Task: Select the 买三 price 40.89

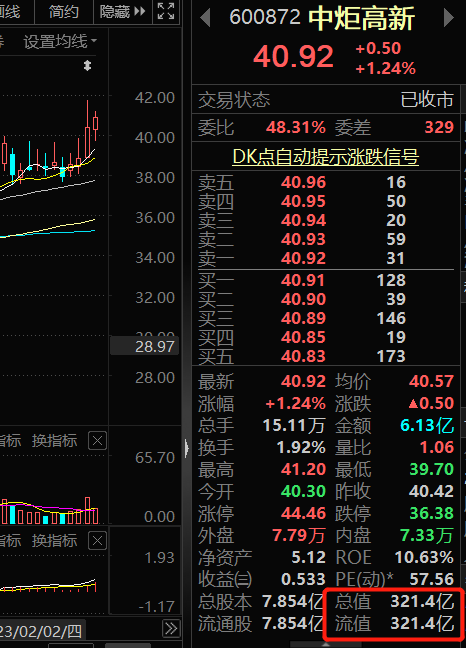Action: pos(304,318)
